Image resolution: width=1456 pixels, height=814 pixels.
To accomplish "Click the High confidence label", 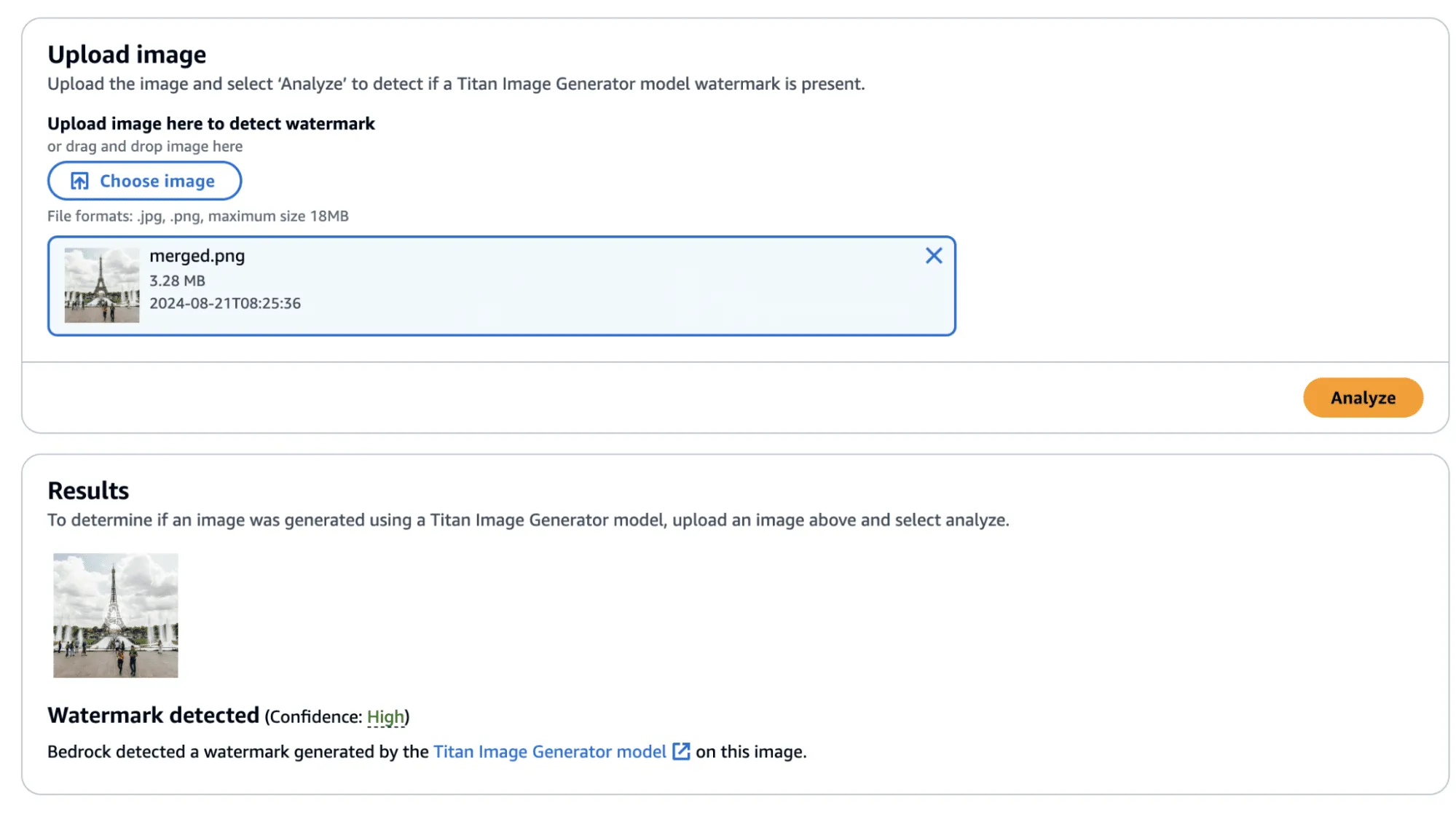I will [385, 716].
